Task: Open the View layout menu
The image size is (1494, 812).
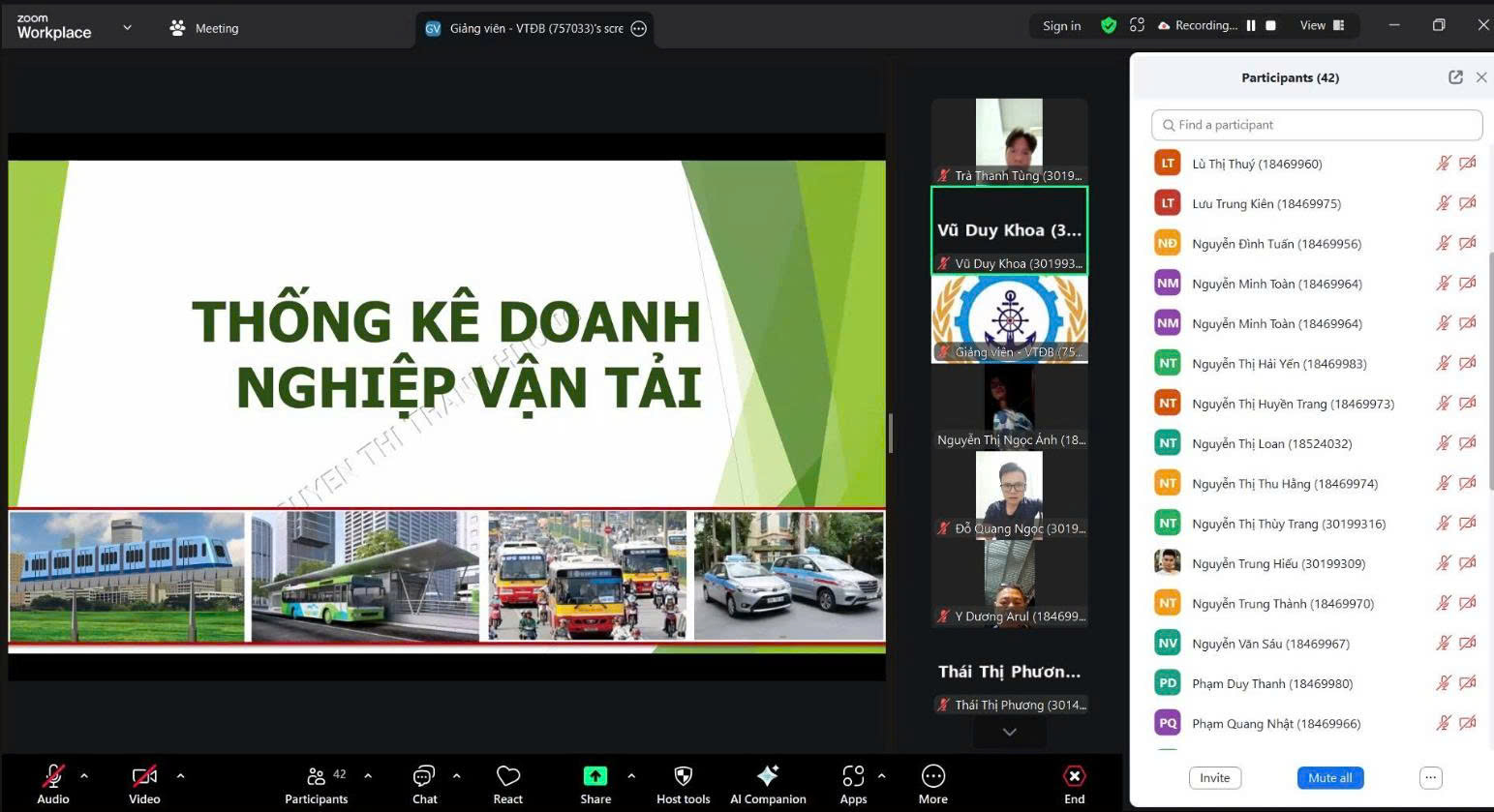Action: click(x=1322, y=26)
